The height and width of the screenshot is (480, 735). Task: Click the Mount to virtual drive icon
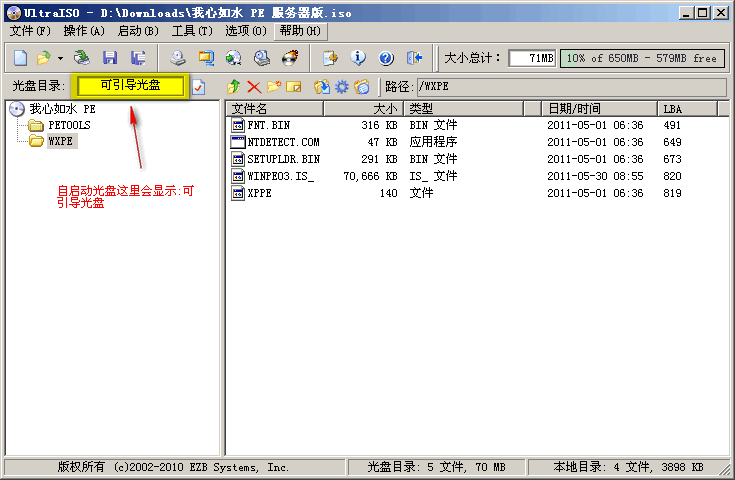point(262,58)
